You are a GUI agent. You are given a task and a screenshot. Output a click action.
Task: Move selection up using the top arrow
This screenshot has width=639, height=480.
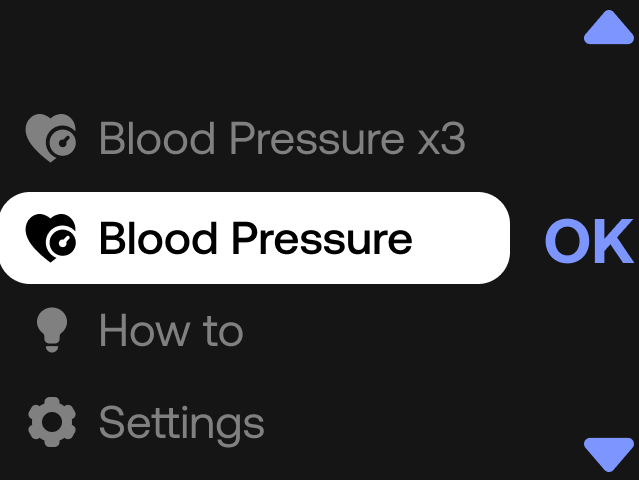click(x=609, y=27)
